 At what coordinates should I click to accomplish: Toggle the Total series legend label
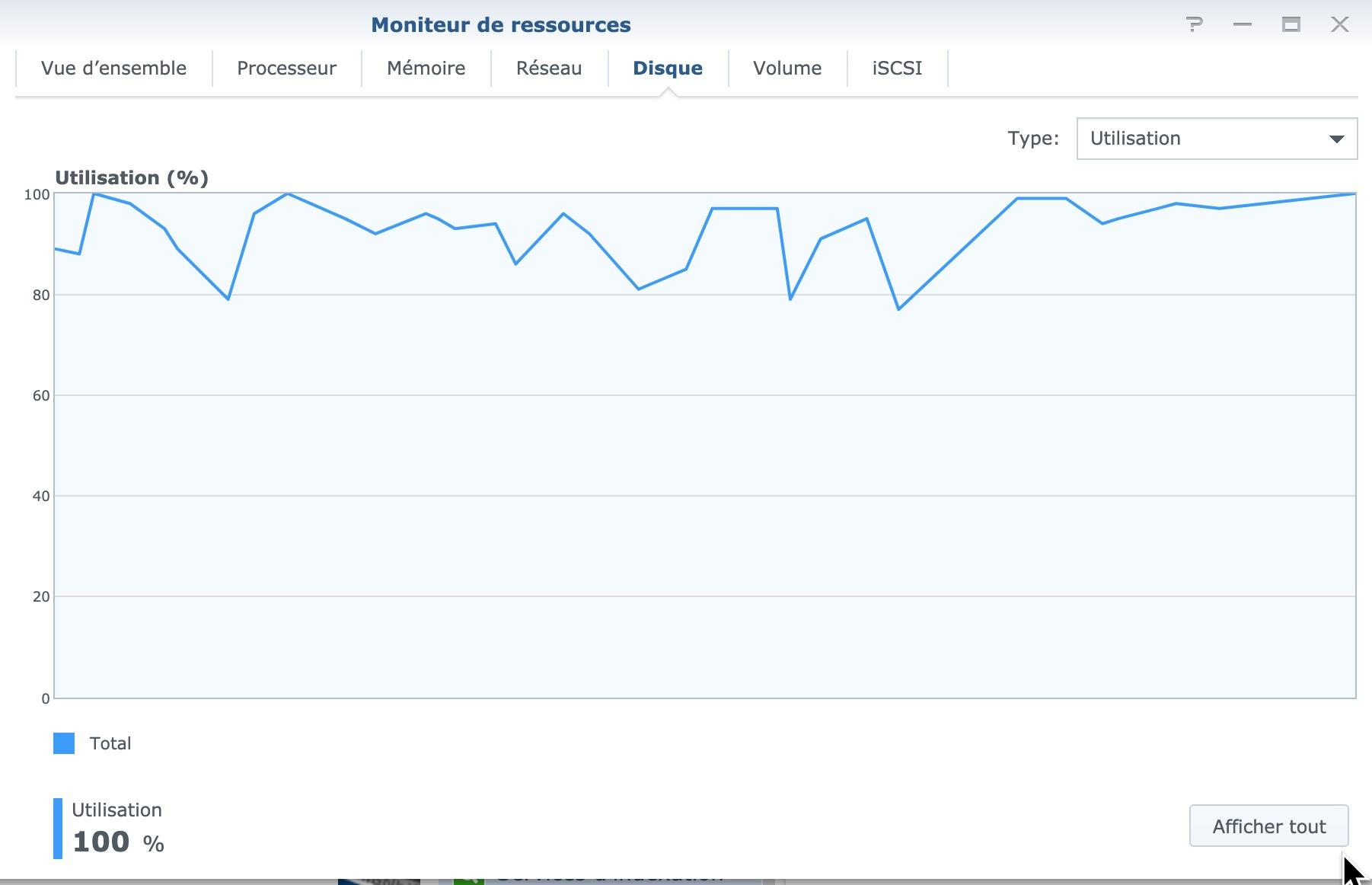(110, 743)
